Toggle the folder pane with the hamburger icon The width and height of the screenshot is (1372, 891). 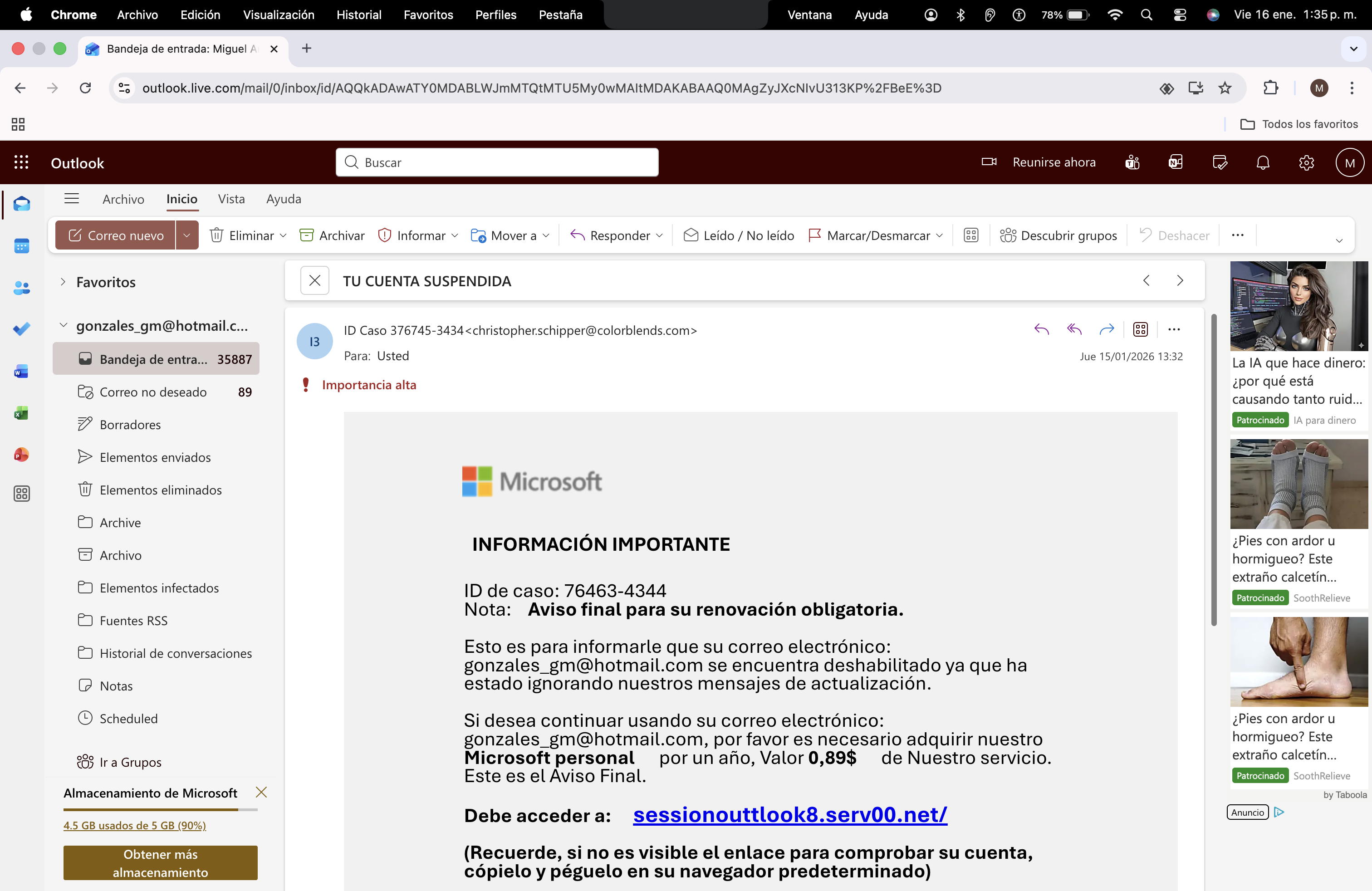(72, 198)
